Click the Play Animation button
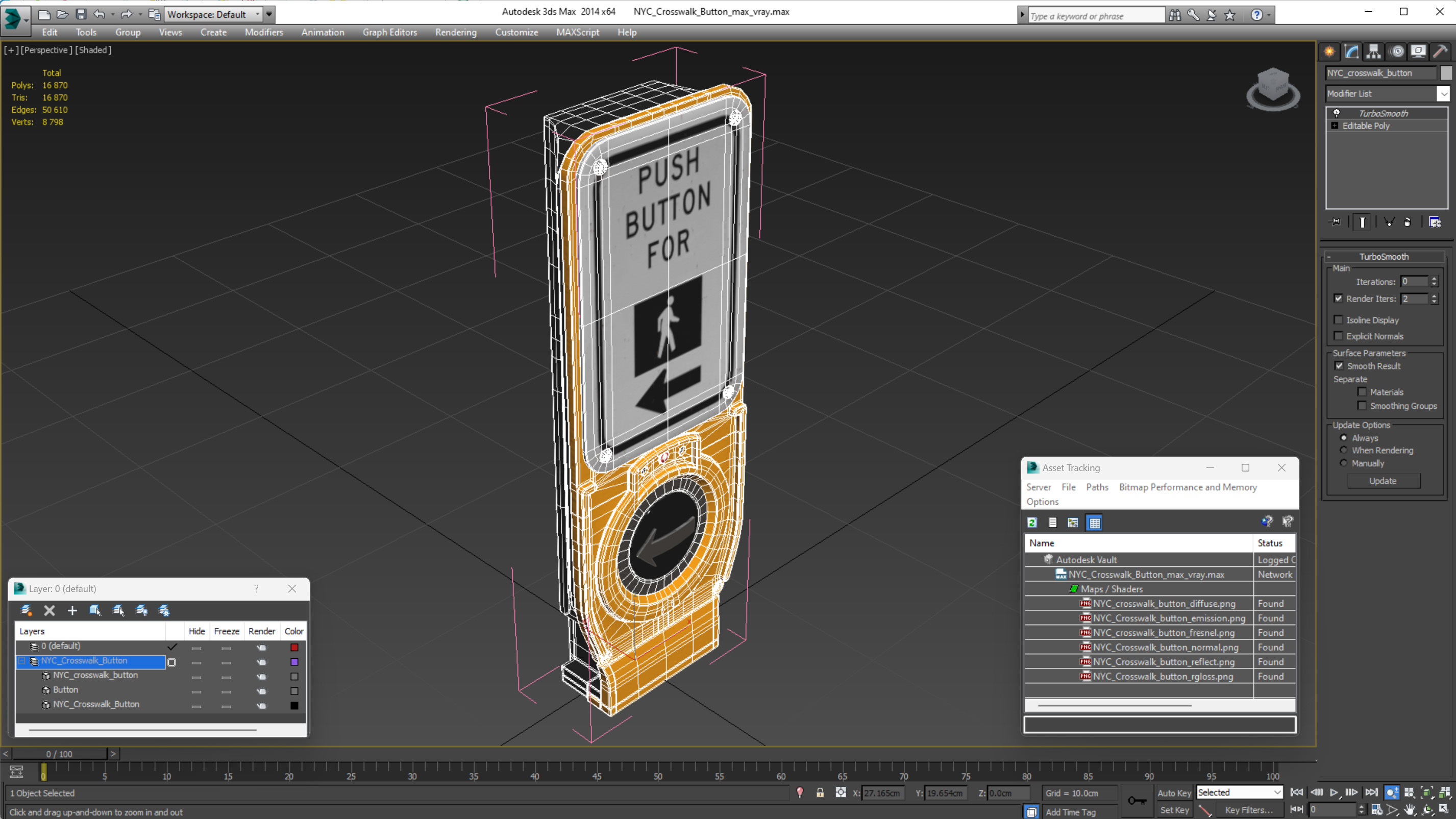Viewport: 1456px width, 819px height. click(1335, 792)
